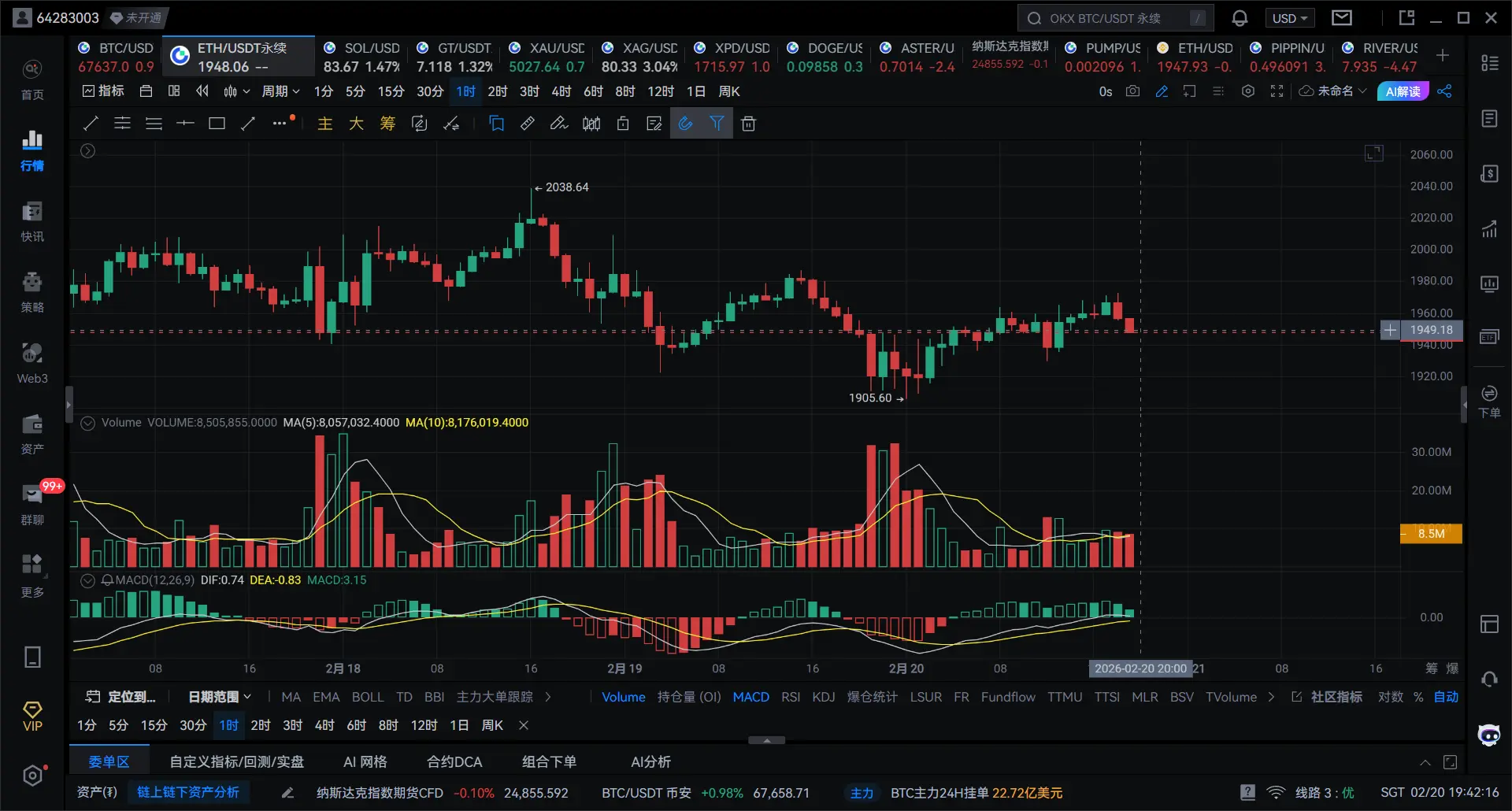This screenshot has height=811, width=1512.
Task: Collapse the Volume panel chevron
Action: pos(88,423)
